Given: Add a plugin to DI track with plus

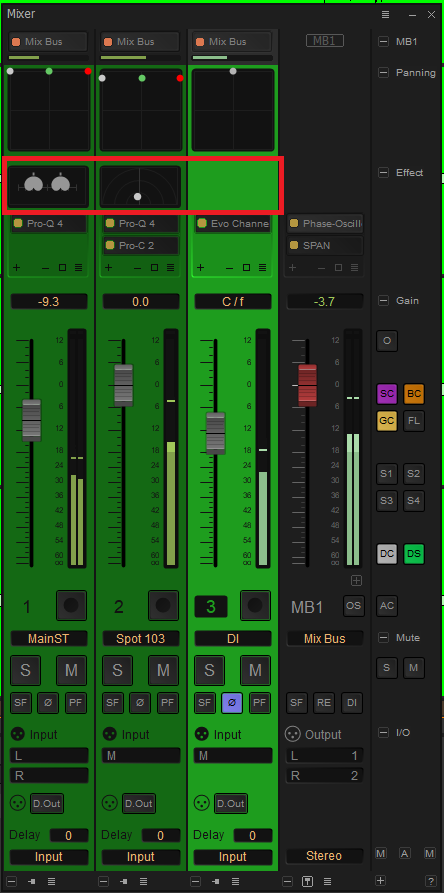Looking at the screenshot, I should pos(200,268).
